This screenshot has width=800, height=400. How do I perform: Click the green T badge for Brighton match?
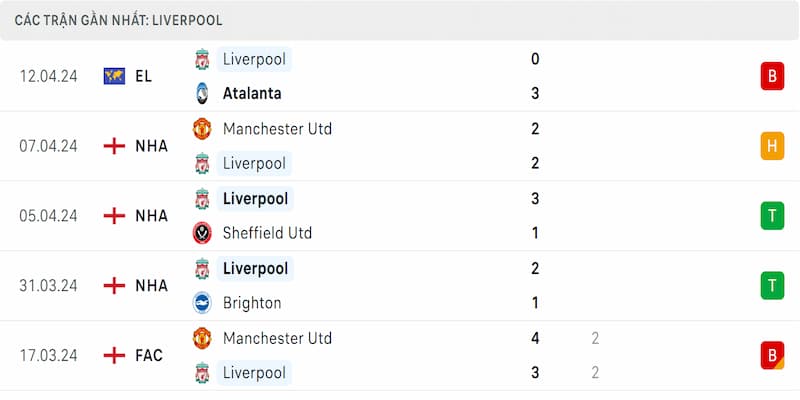[x=772, y=286]
